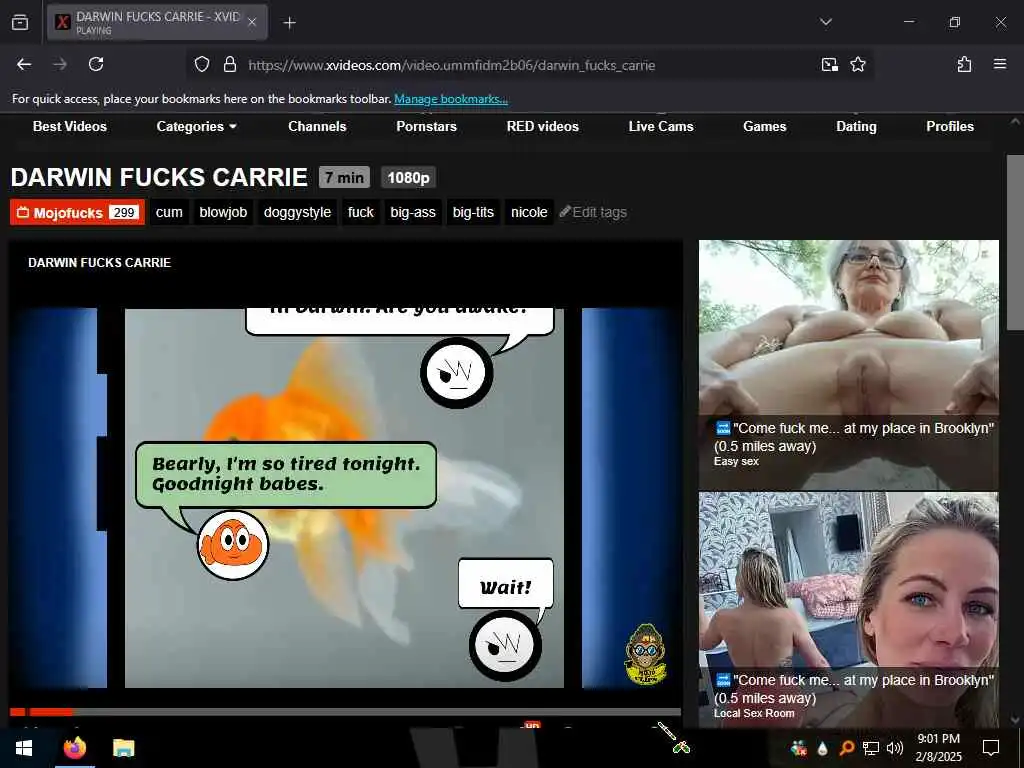1024x768 pixels.
Task: Open the volume speaker tray icon
Action: [x=895, y=748]
